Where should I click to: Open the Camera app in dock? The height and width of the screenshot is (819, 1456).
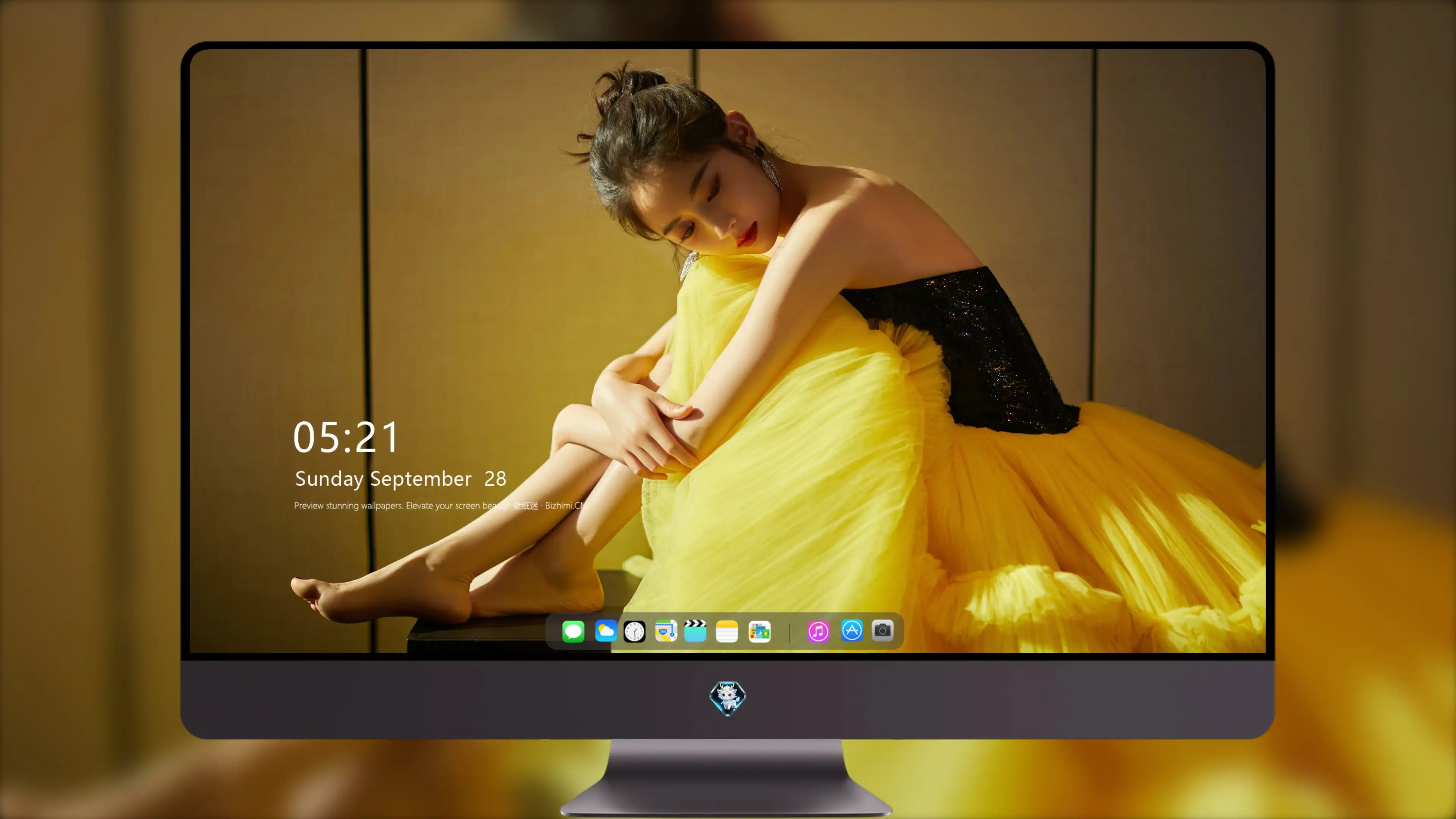pyautogui.click(x=882, y=630)
